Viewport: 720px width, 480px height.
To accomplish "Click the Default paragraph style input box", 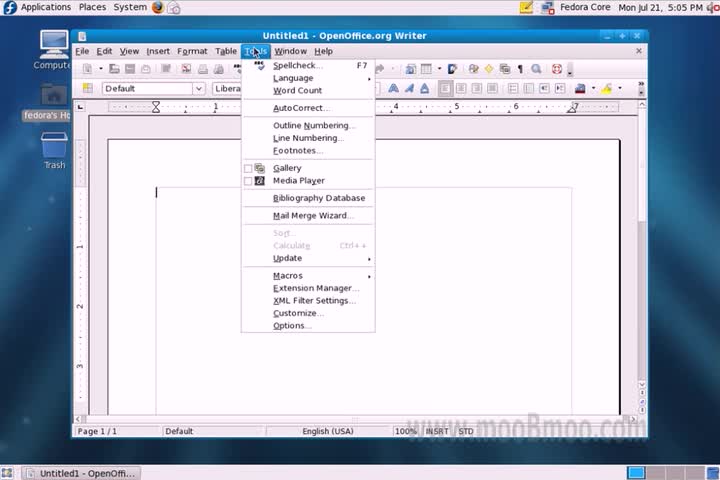I will tap(147, 88).
